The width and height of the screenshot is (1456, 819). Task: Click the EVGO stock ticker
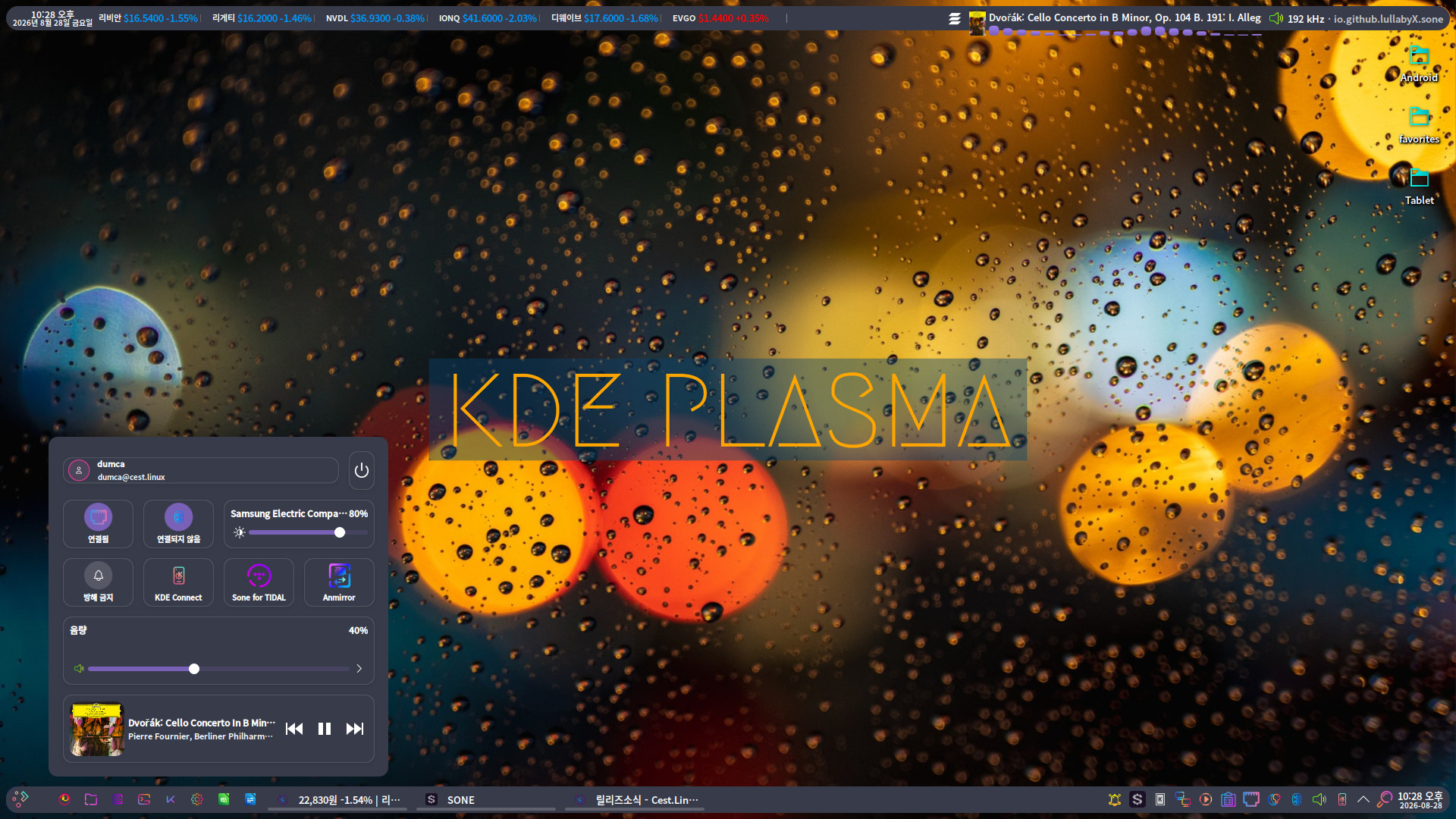pos(720,18)
